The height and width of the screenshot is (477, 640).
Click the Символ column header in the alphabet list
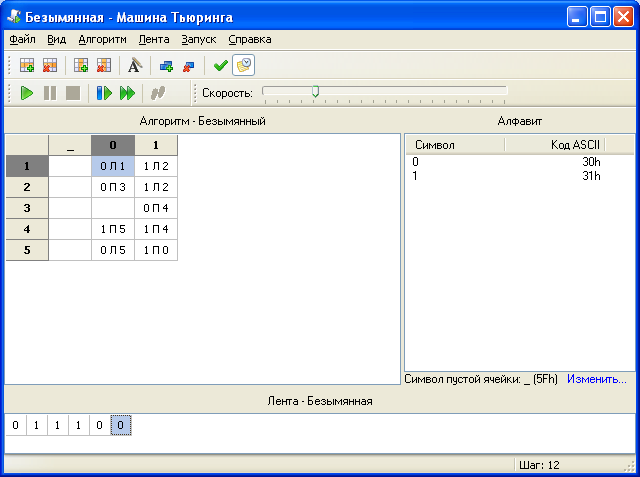(x=455, y=145)
